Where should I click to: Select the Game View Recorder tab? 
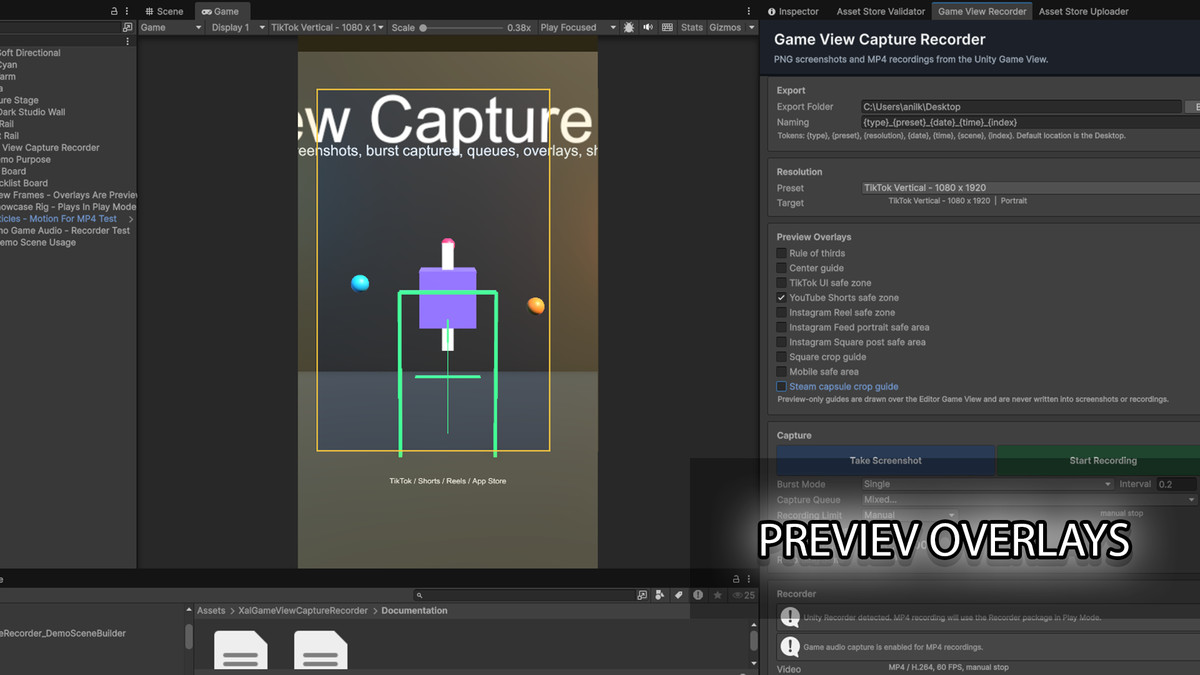click(982, 12)
